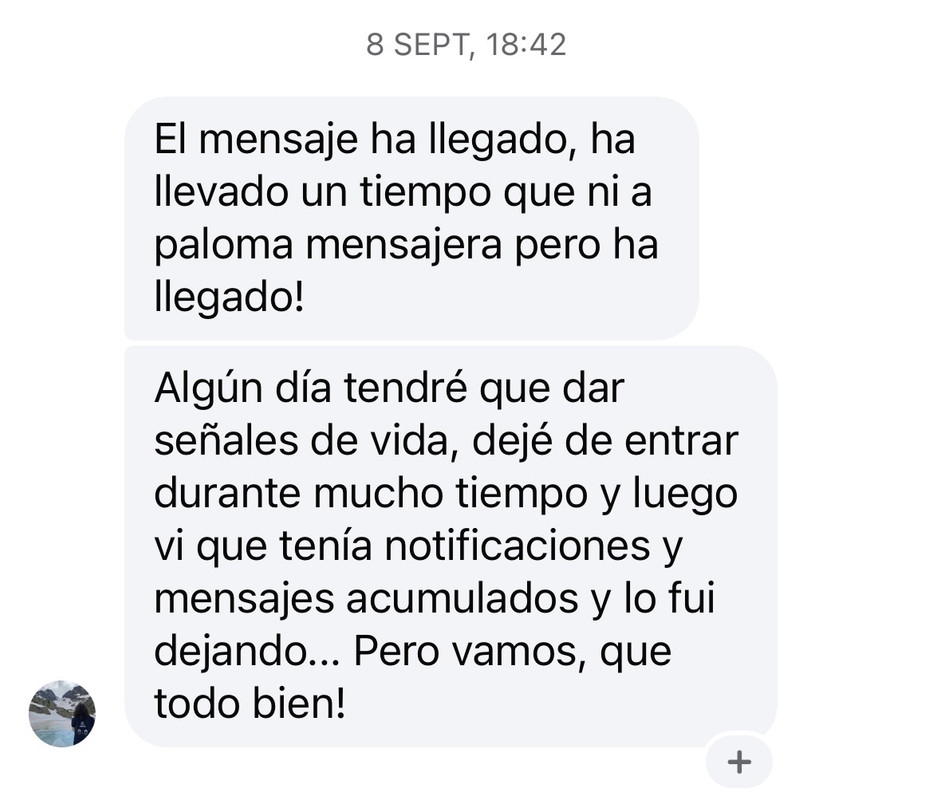Click the 8 SEPT, 18:42 timestamp
The height and width of the screenshot is (800, 933).
(x=466, y=45)
